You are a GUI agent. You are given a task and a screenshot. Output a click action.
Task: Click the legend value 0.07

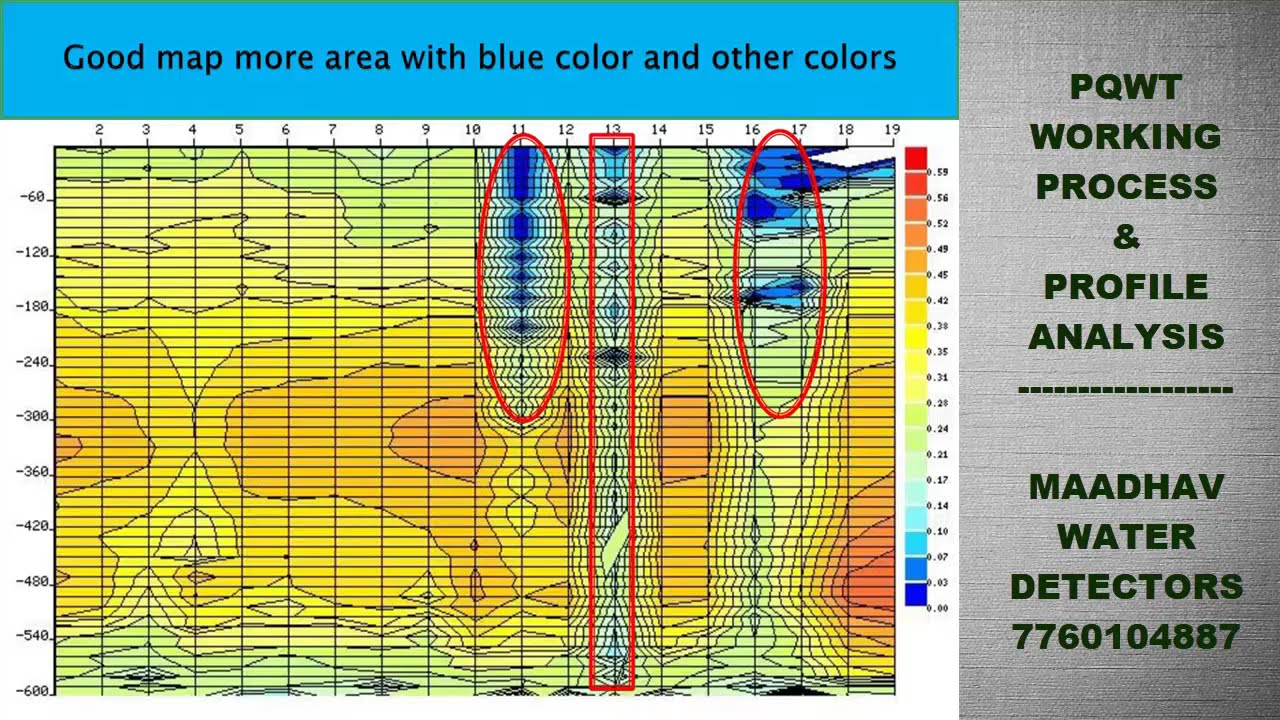click(x=938, y=557)
